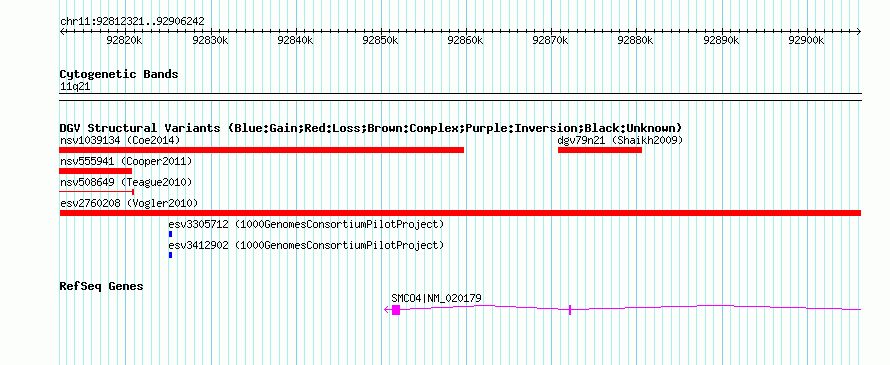Open esv2760208 (Vogler2010) variant label
The width and height of the screenshot is (890, 365).
pyautogui.click(x=129, y=203)
